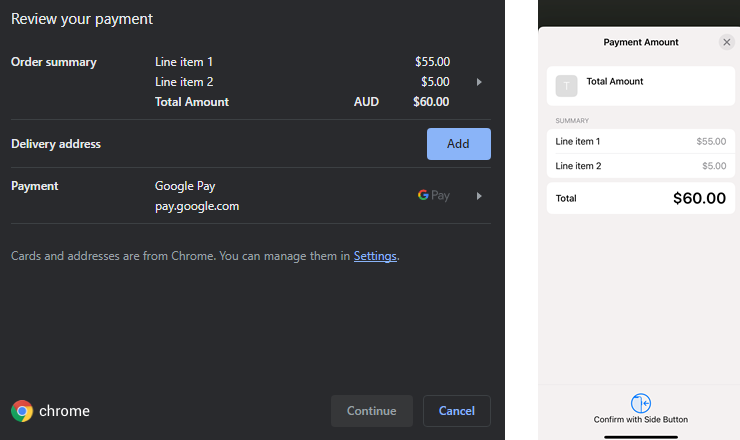Expand the Payment method arrow

(x=479, y=196)
